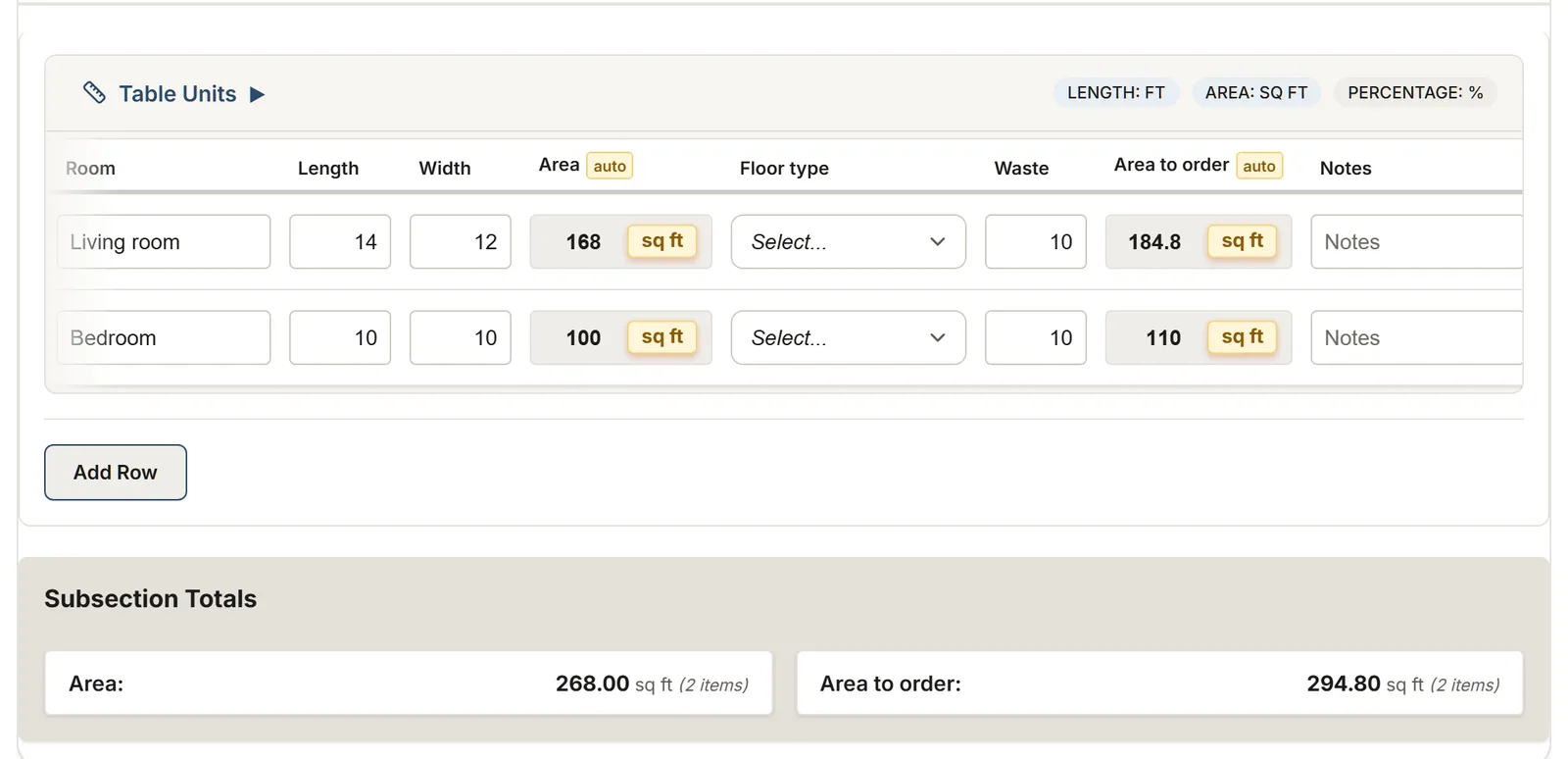Click the Notes column header

[x=1346, y=168]
